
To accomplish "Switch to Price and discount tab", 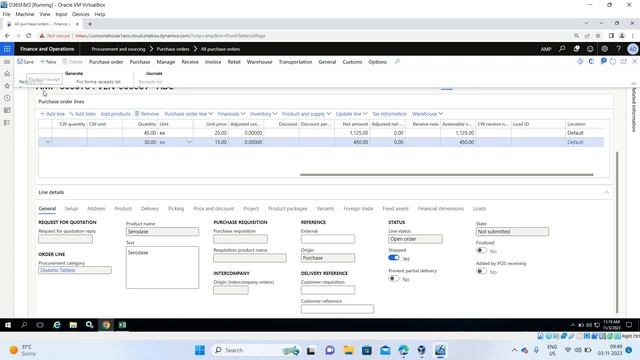I will tap(213, 209).
